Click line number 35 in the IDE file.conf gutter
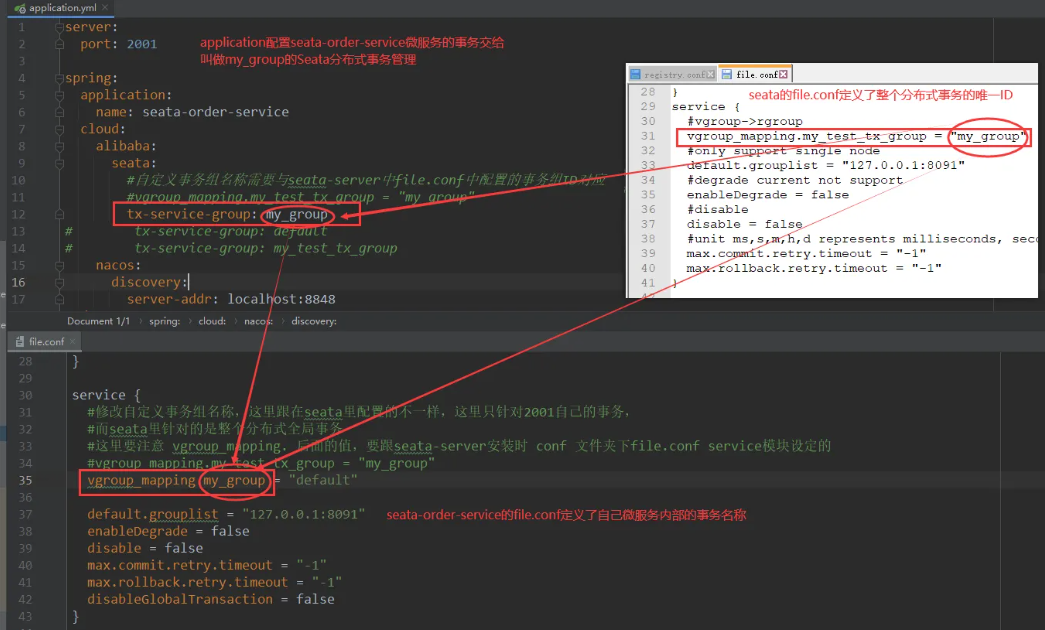The height and width of the screenshot is (630, 1045). tap(25, 480)
